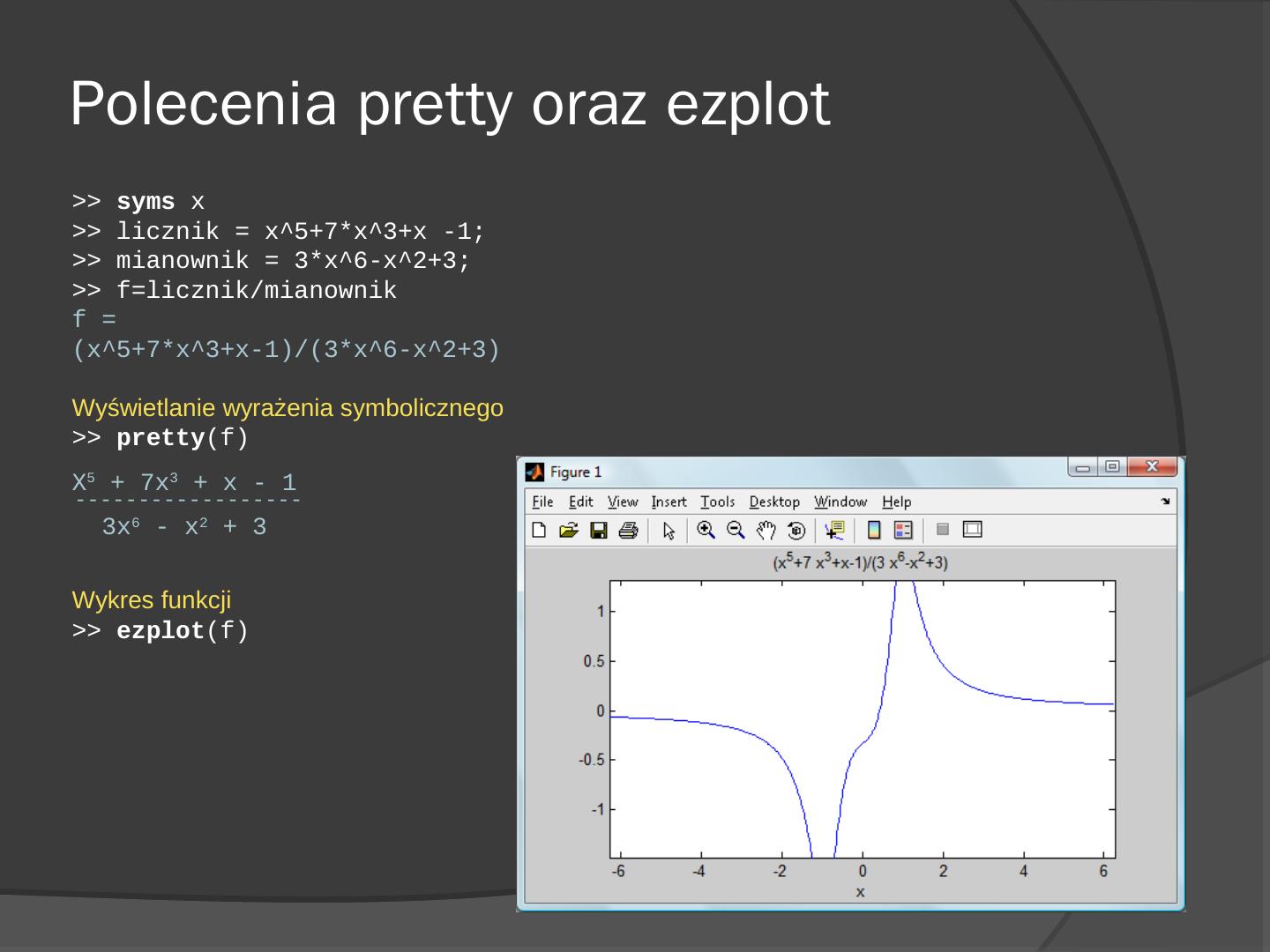Image resolution: width=1270 pixels, height=952 pixels.
Task: Expand the Insert menu
Action: [x=669, y=502]
